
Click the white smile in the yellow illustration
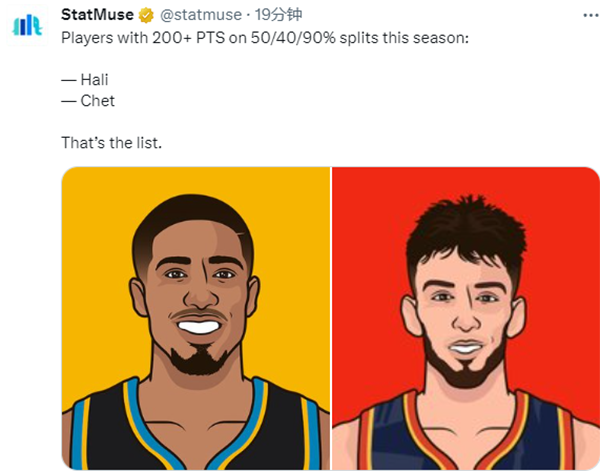coord(199,325)
